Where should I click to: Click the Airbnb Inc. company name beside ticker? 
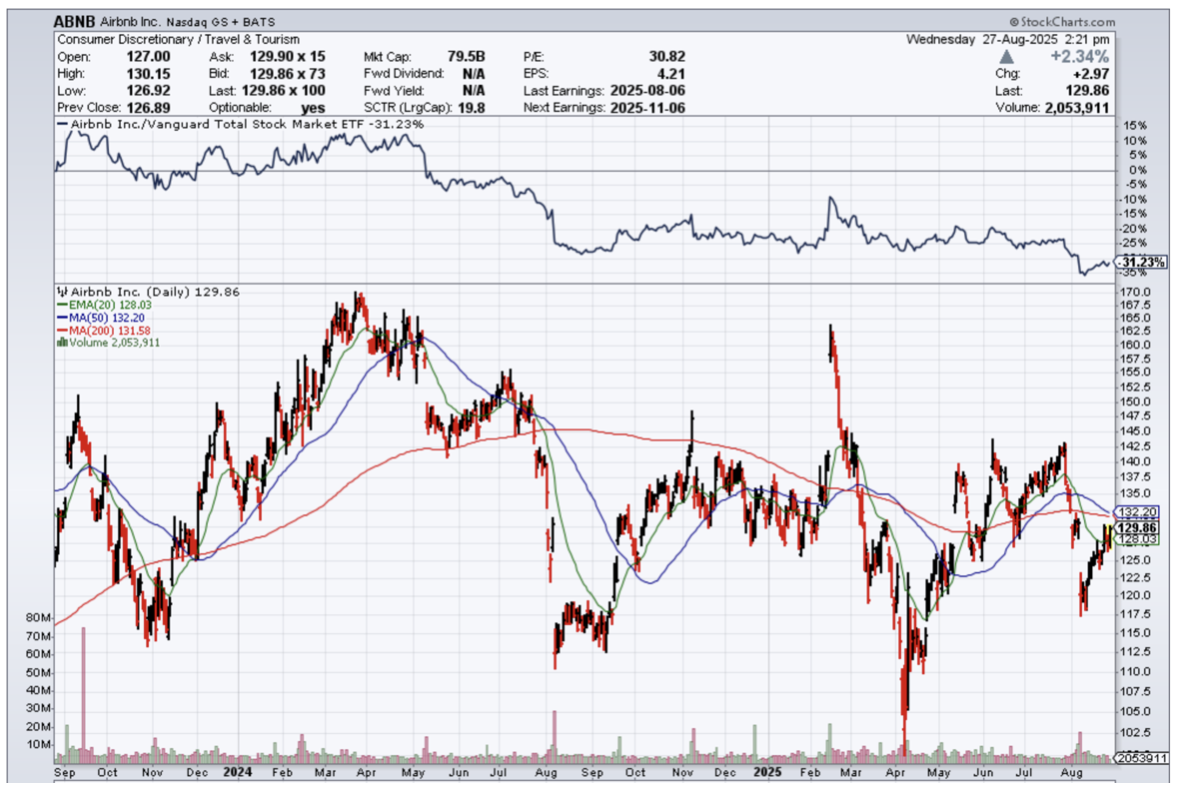[x=131, y=22]
